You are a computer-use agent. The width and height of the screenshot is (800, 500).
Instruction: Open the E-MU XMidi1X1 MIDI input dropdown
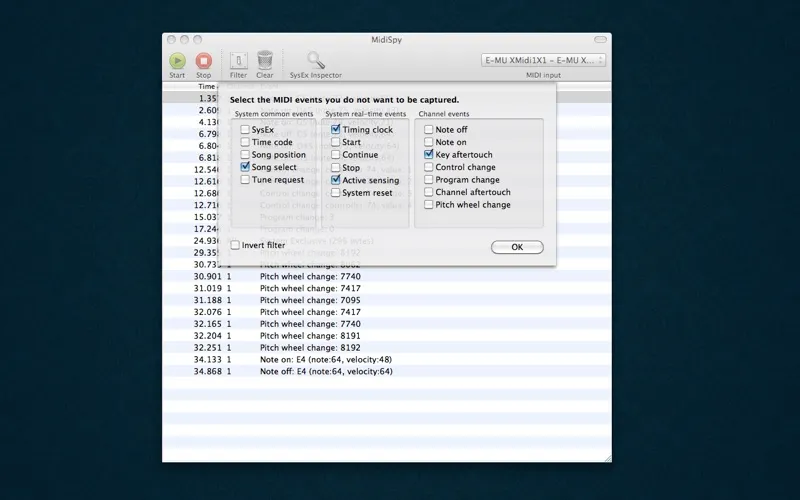tap(543, 60)
